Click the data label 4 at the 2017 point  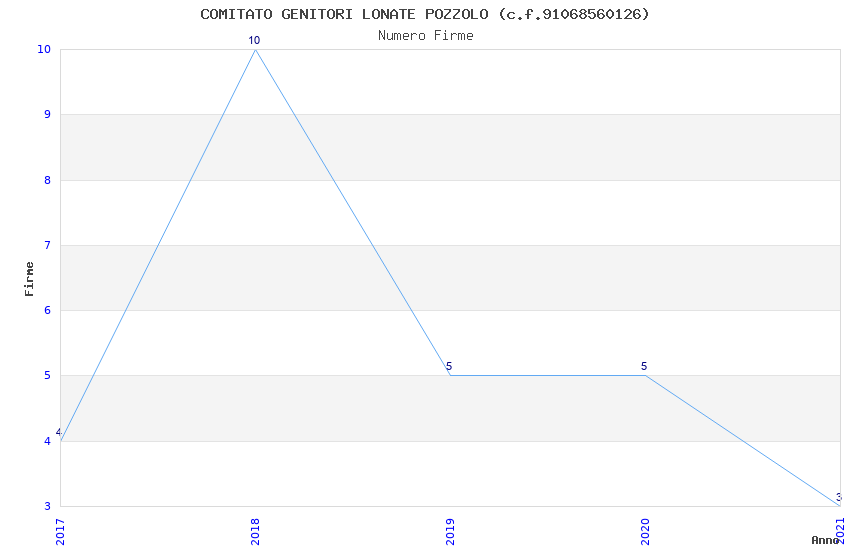(x=59, y=432)
